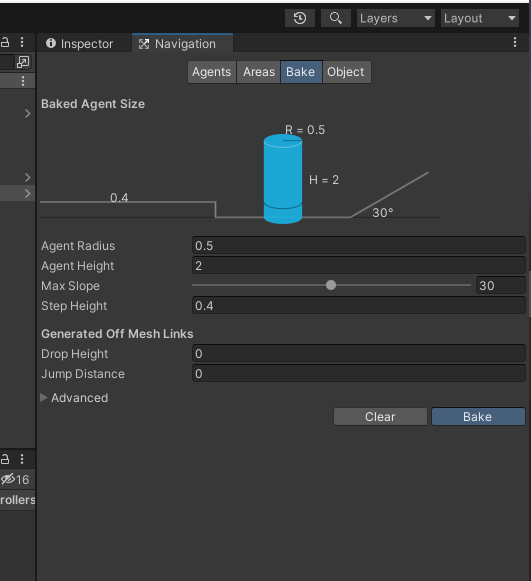531x581 pixels.
Task: Click the Jump Distance input field
Action: click(x=359, y=374)
